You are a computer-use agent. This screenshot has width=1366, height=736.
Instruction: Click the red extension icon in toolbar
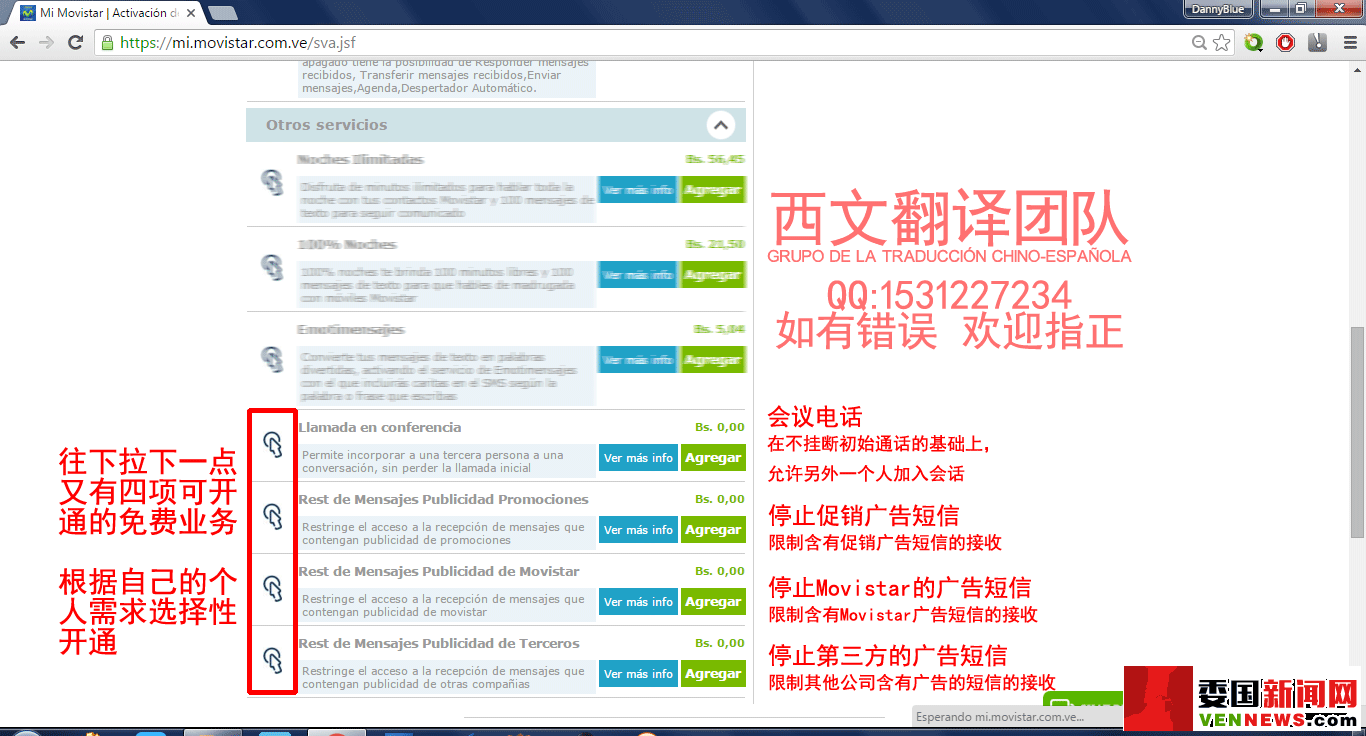(1286, 43)
